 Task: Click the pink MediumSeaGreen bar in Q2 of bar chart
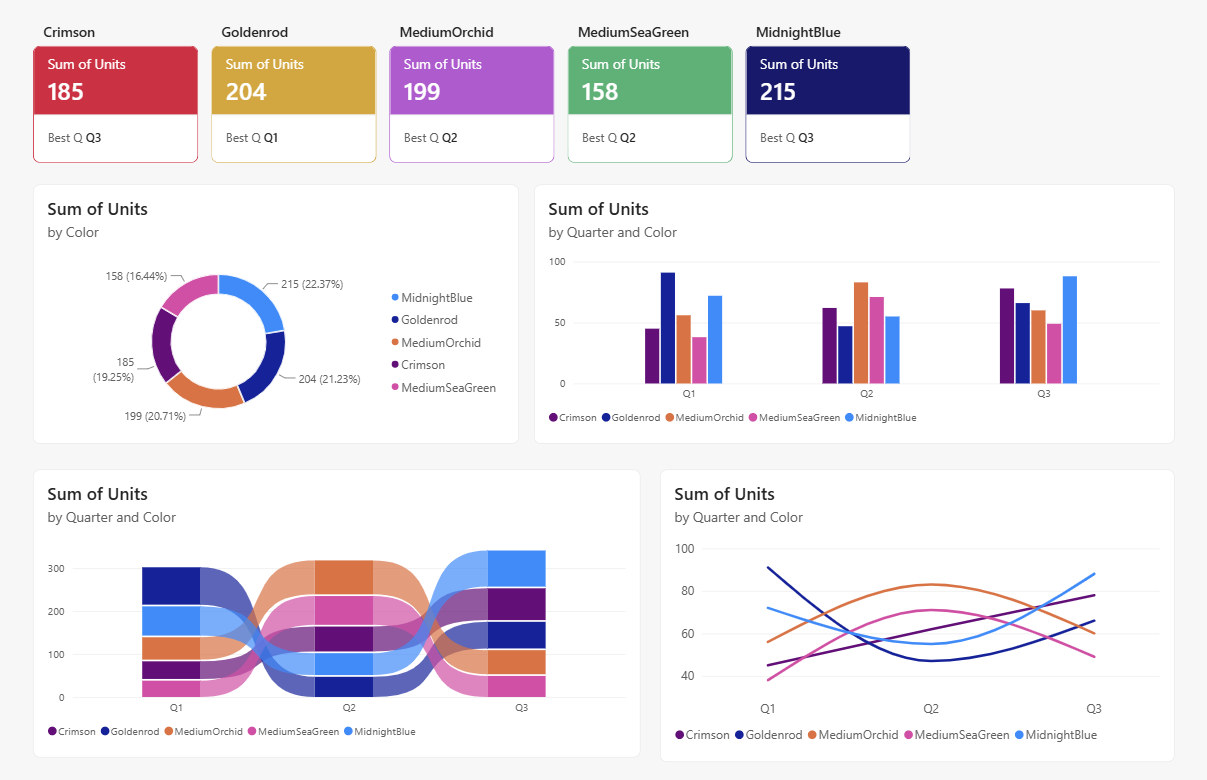pyautogui.click(x=877, y=340)
